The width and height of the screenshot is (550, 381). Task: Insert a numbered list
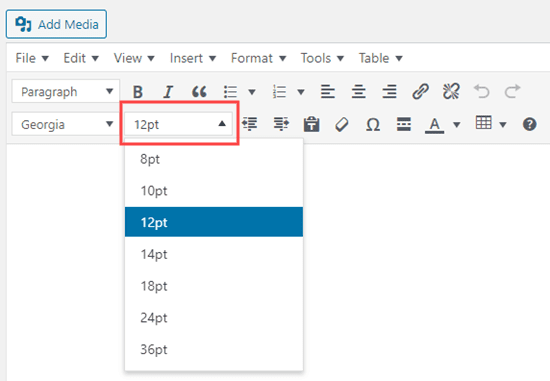[280, 92]
